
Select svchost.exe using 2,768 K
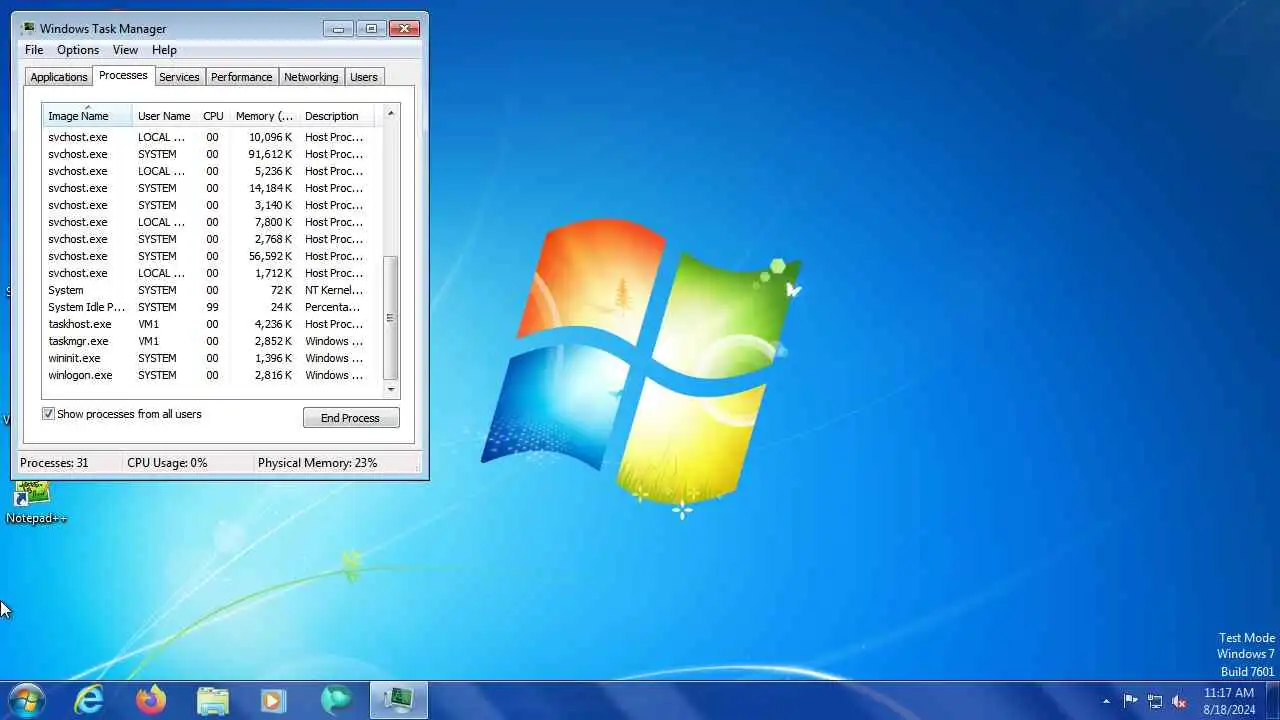tap(210, 239)
